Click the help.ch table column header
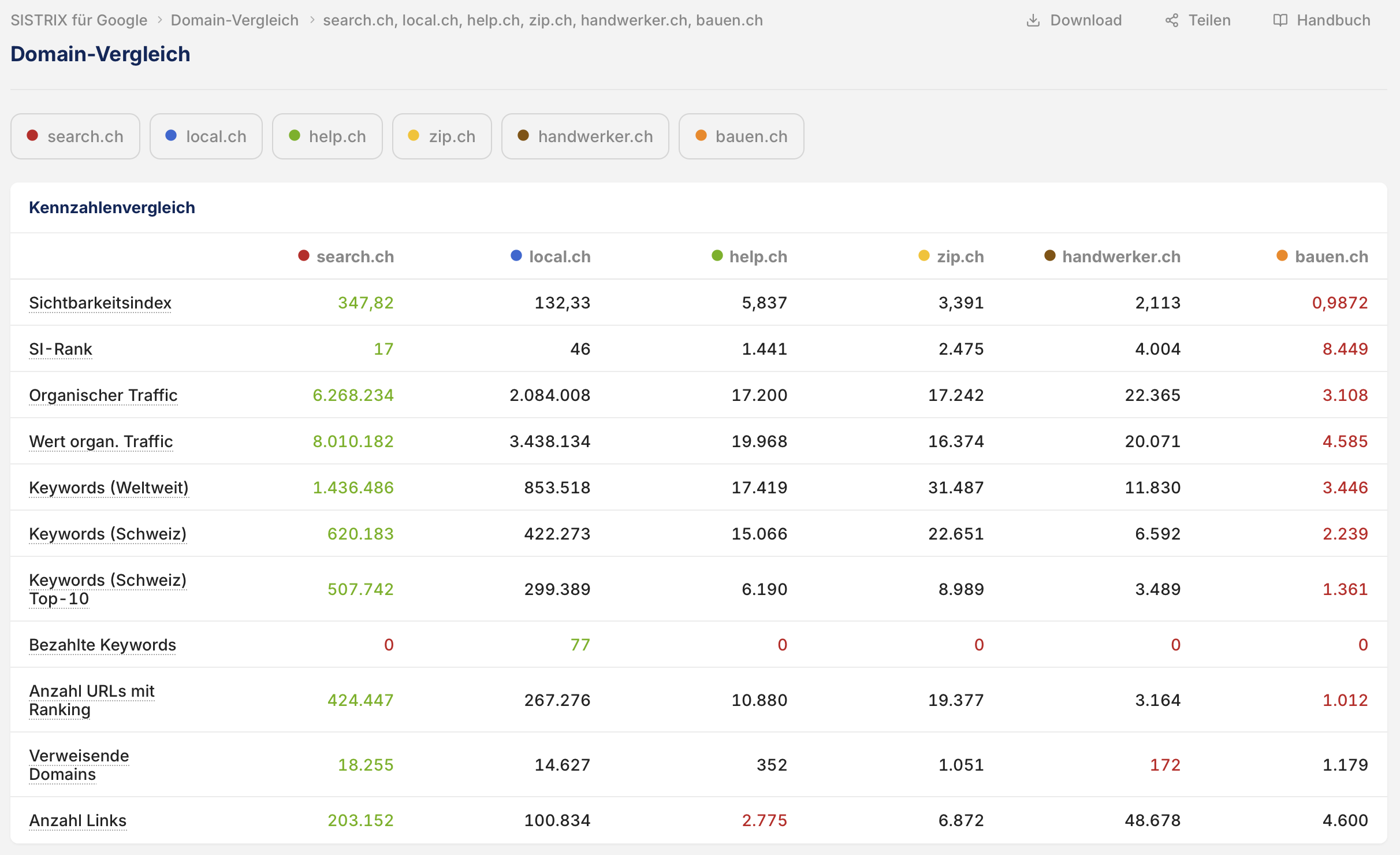 tap(750, 256)
